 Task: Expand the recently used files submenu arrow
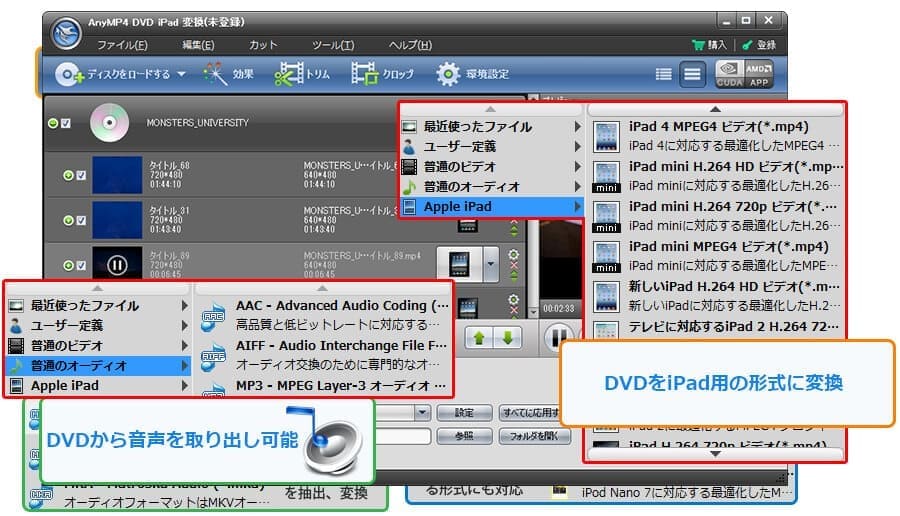(577, 127)
